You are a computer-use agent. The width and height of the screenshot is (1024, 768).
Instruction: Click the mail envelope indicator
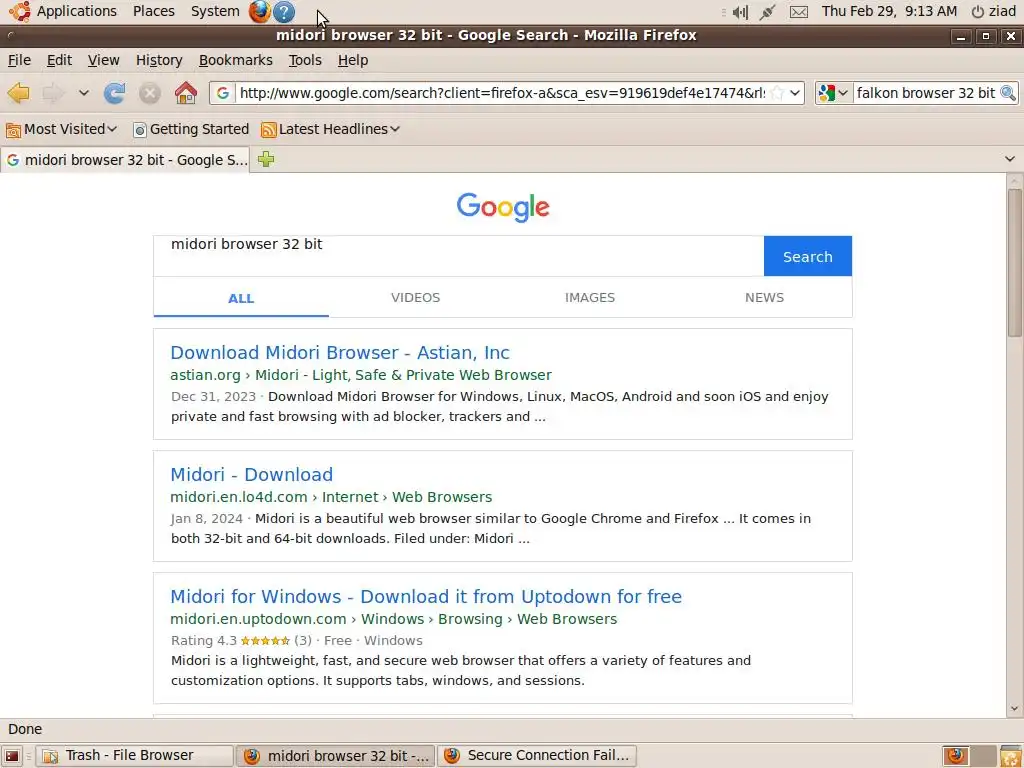[799, 12]
